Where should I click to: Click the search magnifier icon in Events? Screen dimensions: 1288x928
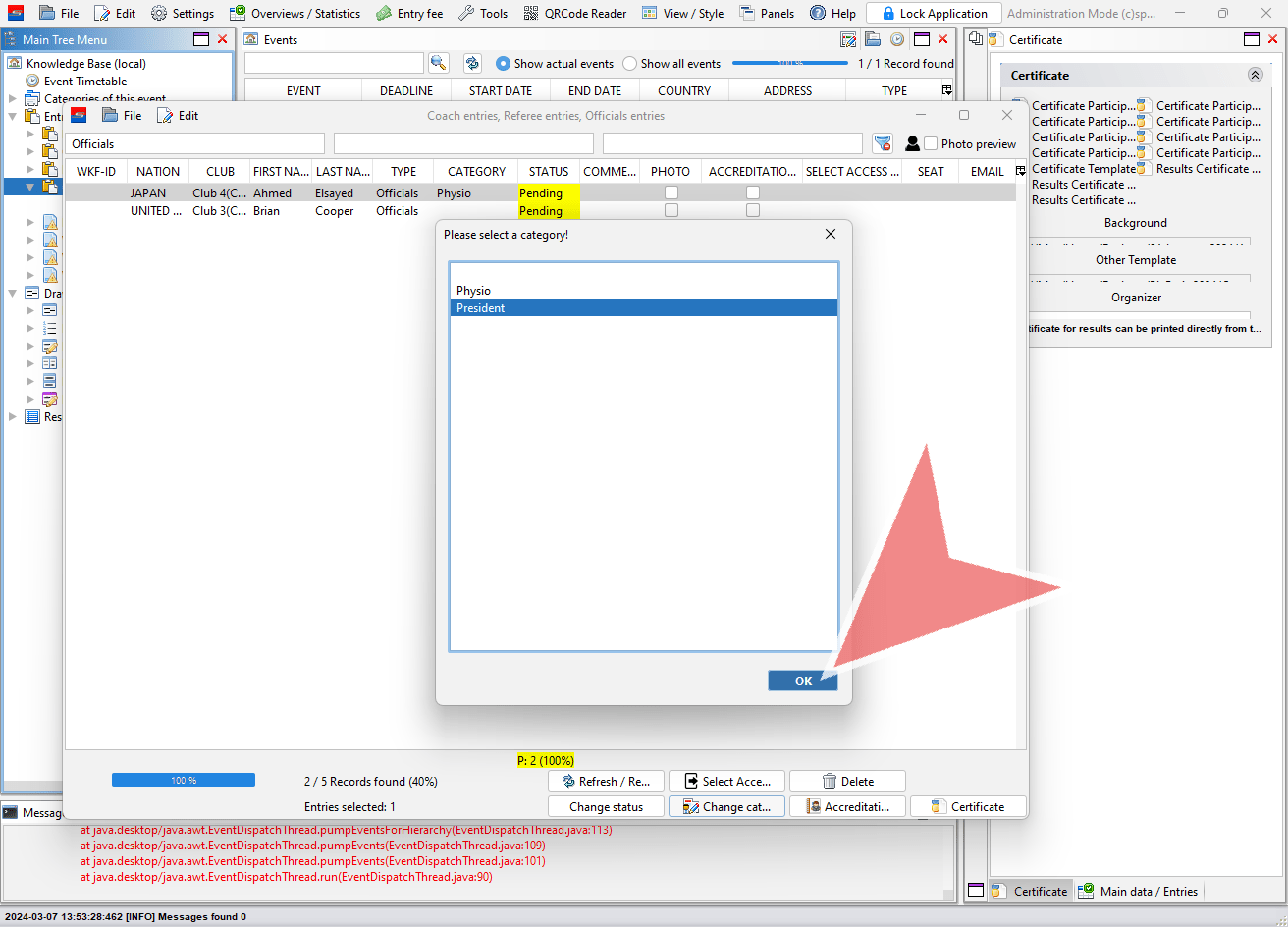(438, 63)
